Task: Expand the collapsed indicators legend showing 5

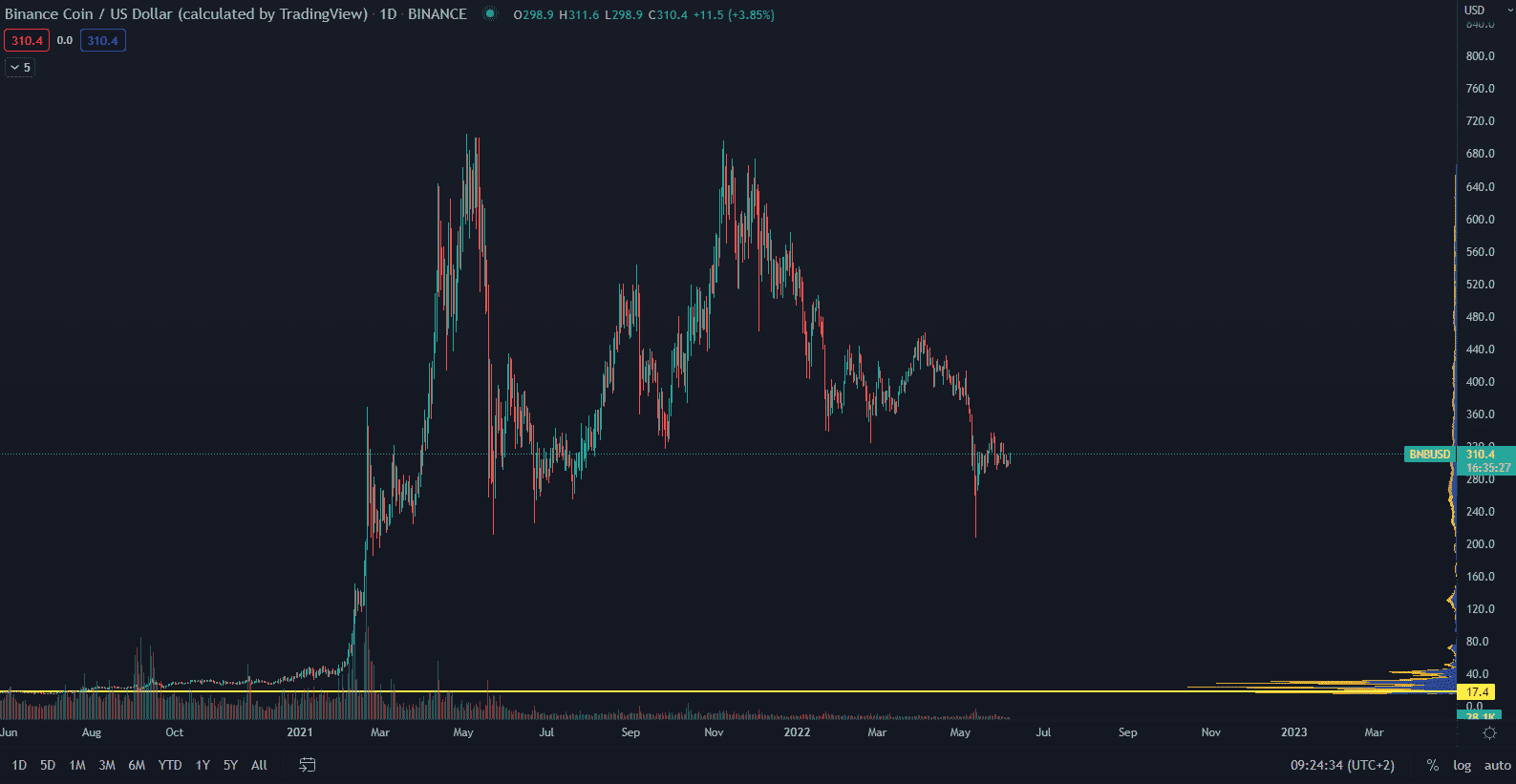Action: point(20,68)
